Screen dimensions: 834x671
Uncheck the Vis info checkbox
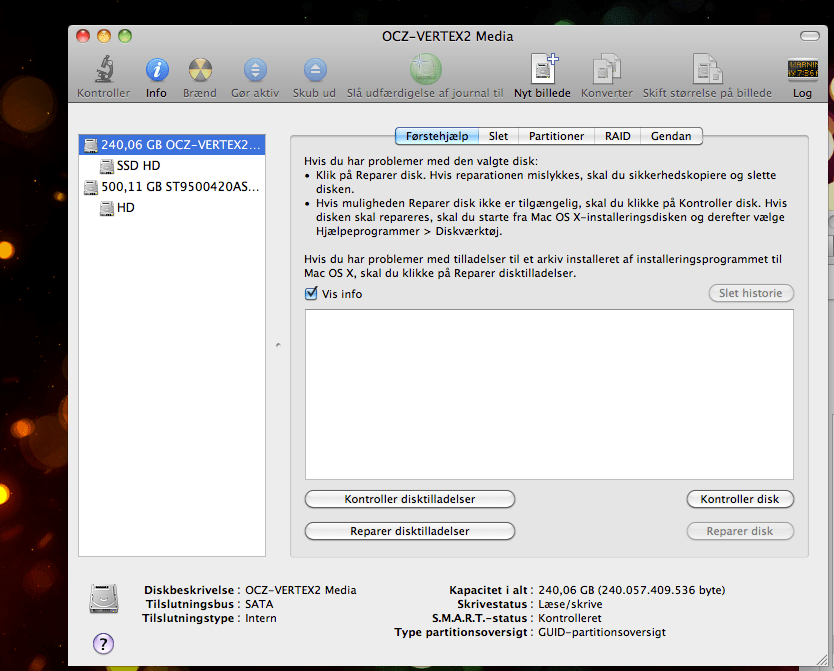311,294
